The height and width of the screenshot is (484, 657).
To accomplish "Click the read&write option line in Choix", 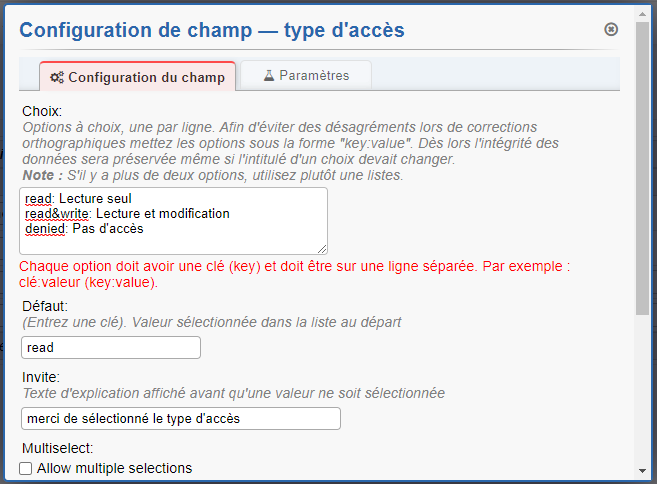I will pos(128,214).
